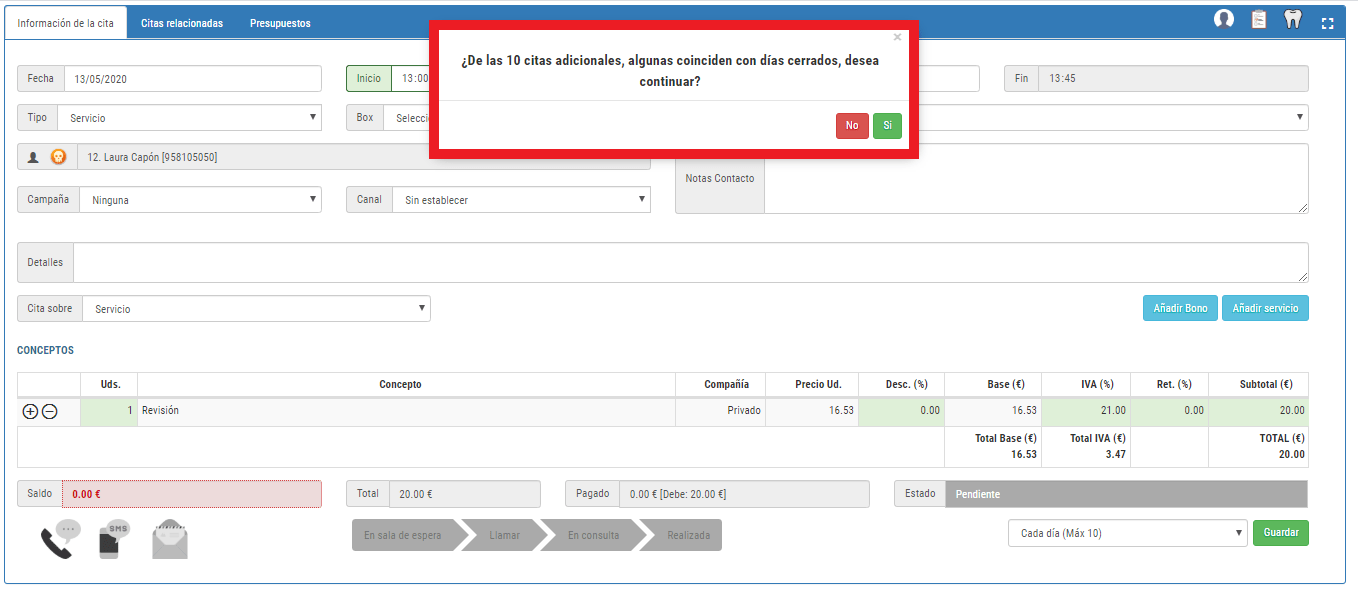Screen dimensions: 1358x610
Task: Add a concept row with plus icon
Action: tap(30, 411)
